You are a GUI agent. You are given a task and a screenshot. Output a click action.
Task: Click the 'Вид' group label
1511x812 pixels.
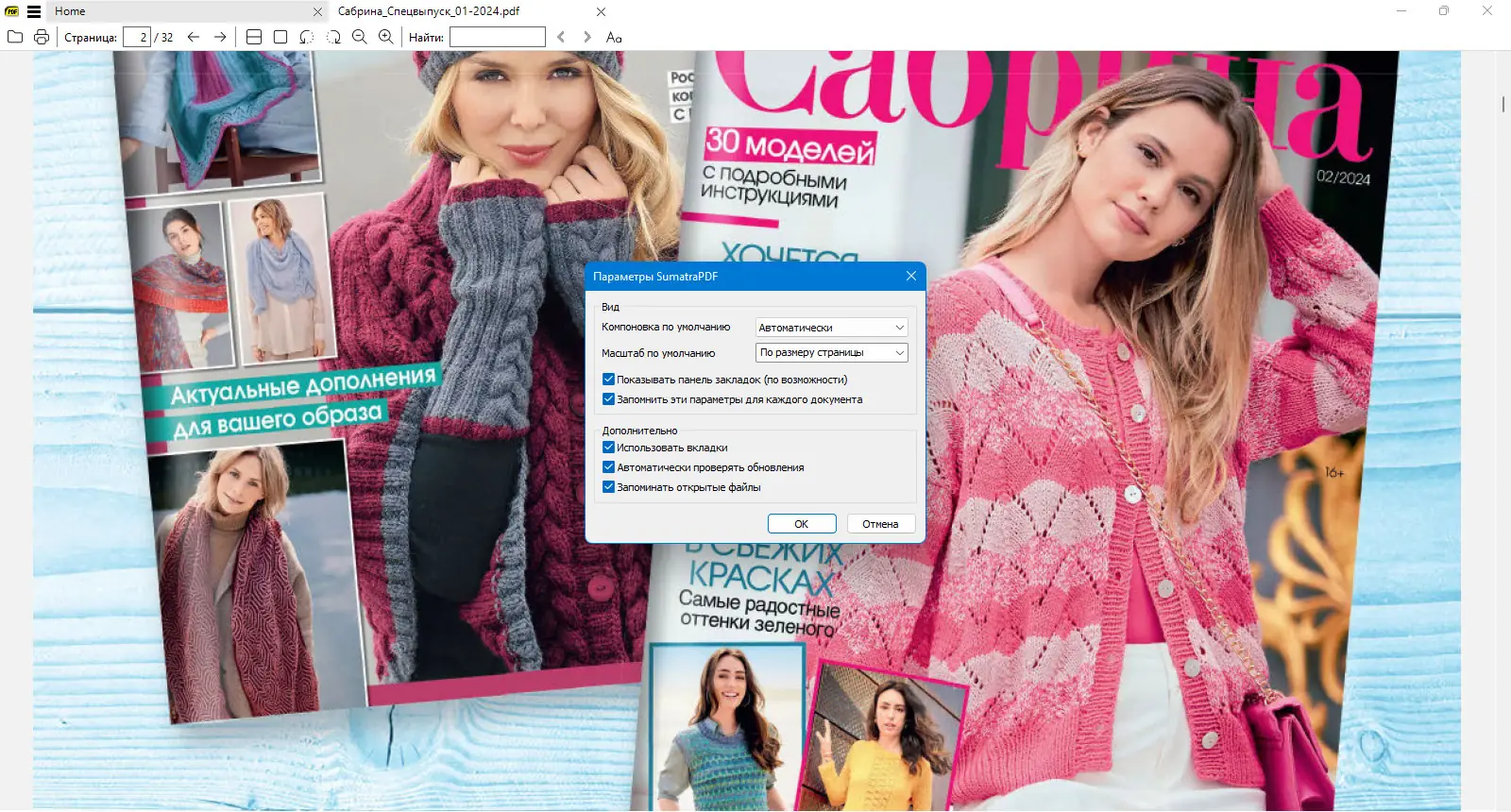pyautogui.click(x=611, y=307)
